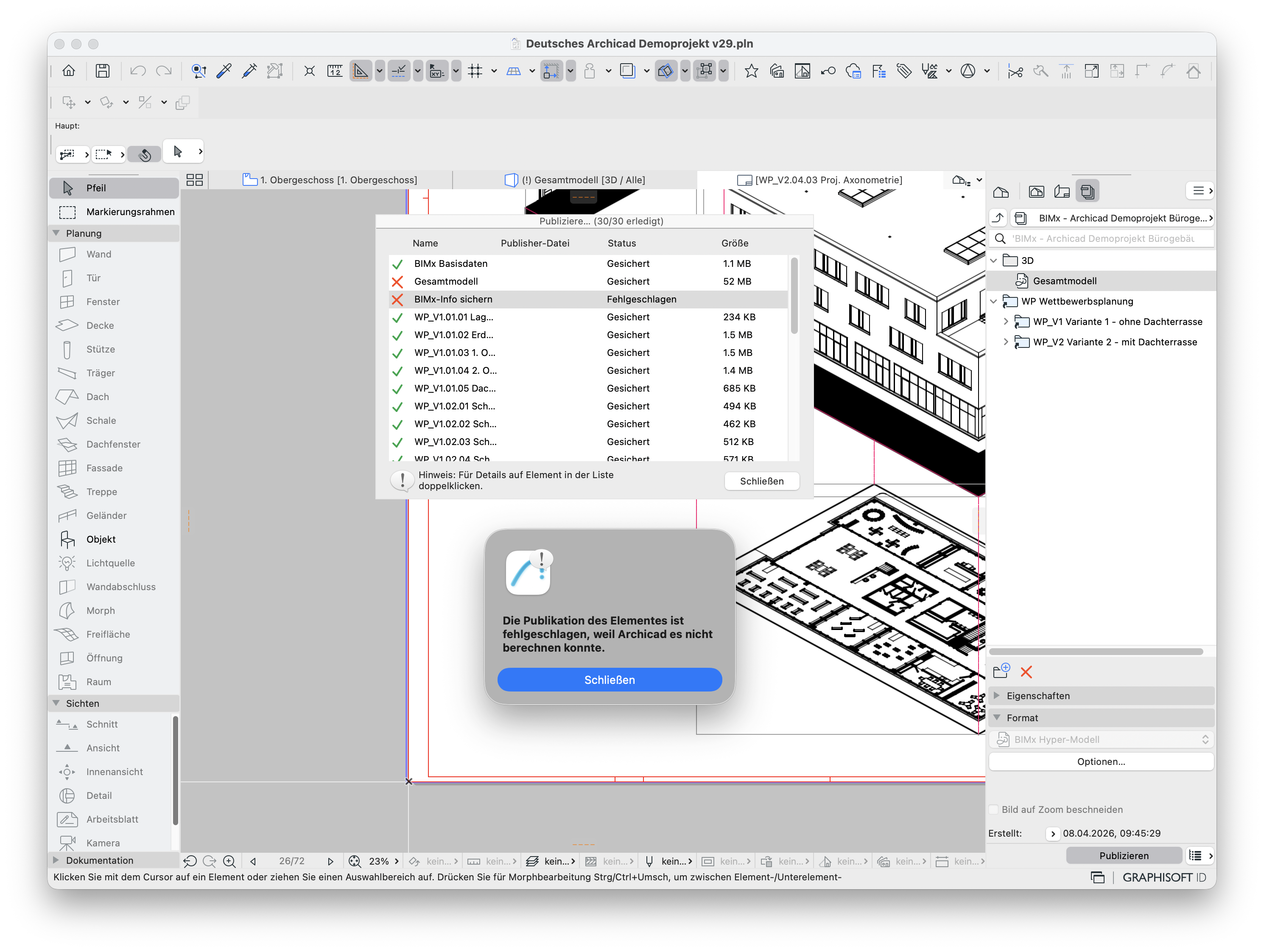The width and height of the screenshot is (1264, 952).
Task: Click the Home icon in toolbar
Action: pyautogui.click(x=69, y=71)
